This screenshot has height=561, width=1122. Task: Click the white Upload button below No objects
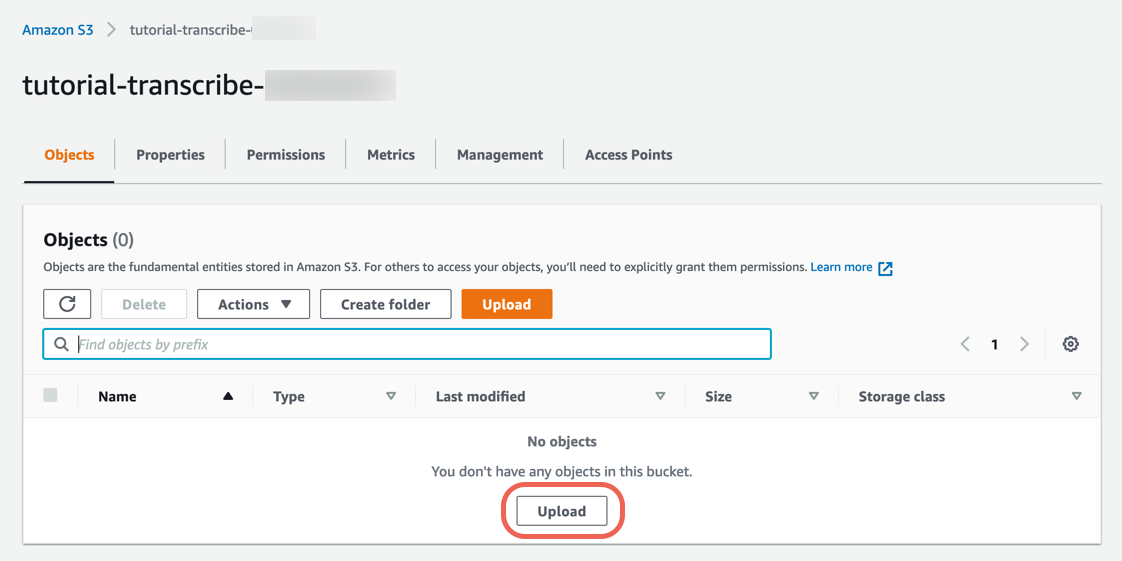[x=562, y=511]
